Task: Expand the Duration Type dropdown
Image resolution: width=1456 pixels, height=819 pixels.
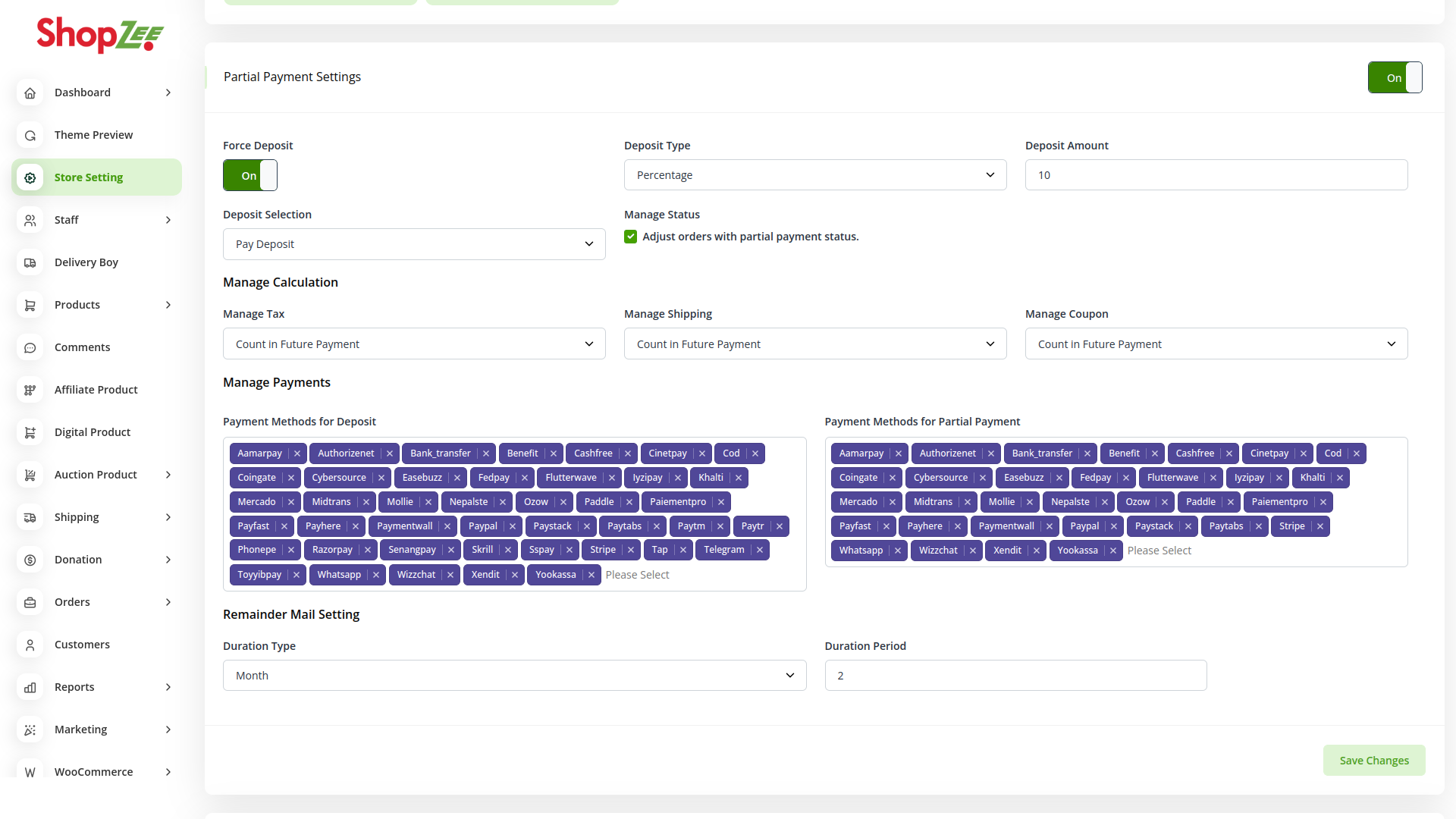Action: 513,676
